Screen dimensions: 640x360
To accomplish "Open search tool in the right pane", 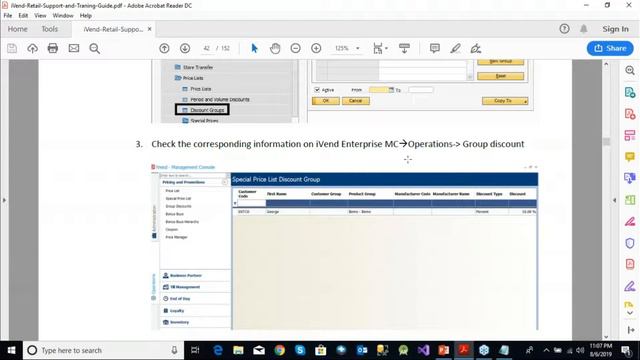I will click(x=630, y=70).
